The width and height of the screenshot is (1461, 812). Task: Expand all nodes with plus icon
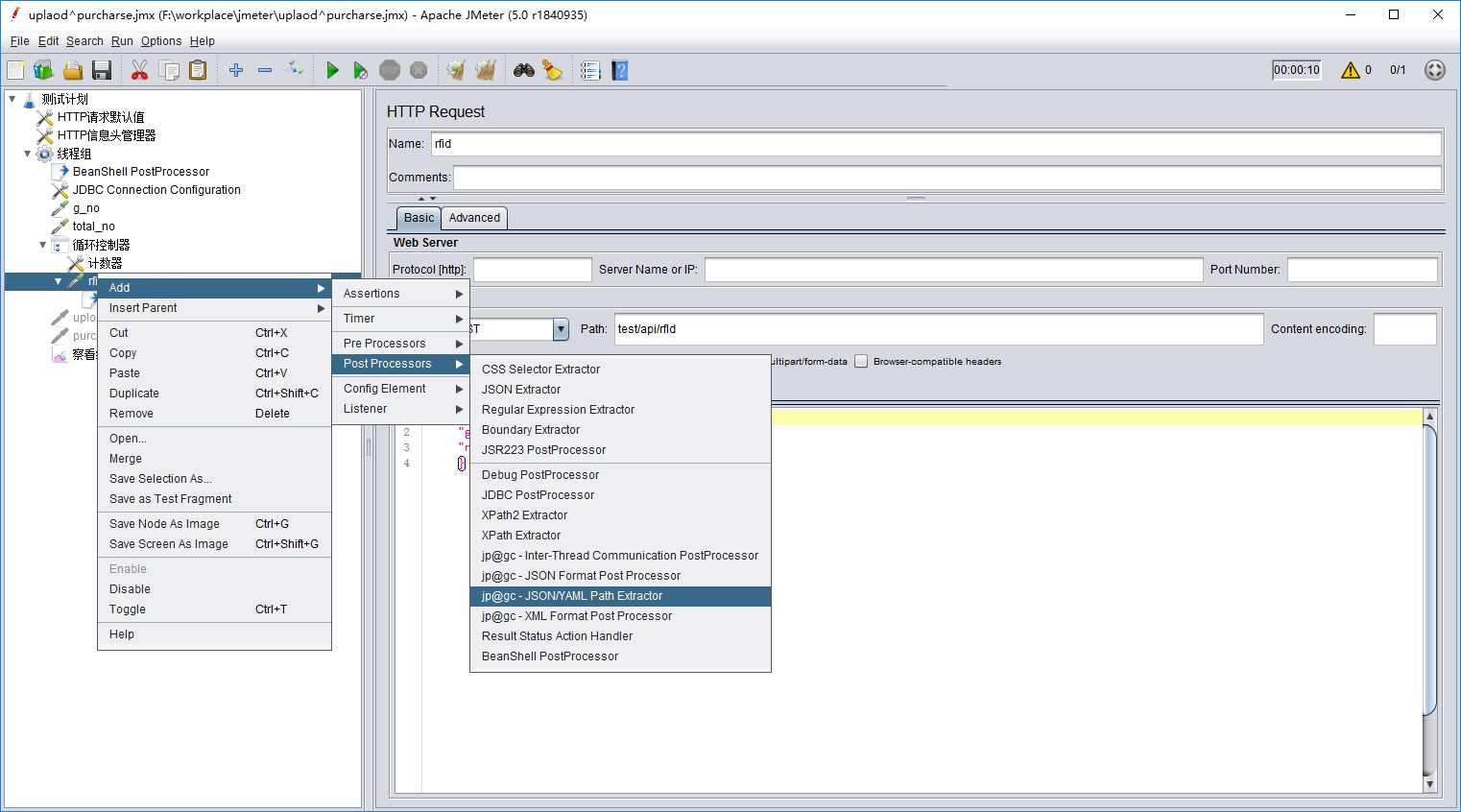pyautogui.click(x=236, y=70)
